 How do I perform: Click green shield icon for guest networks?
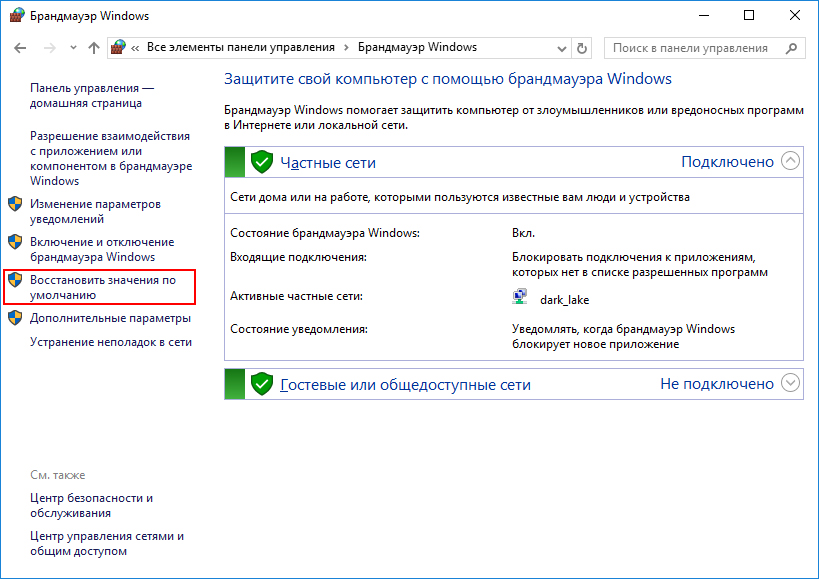(x=261, y=384)
